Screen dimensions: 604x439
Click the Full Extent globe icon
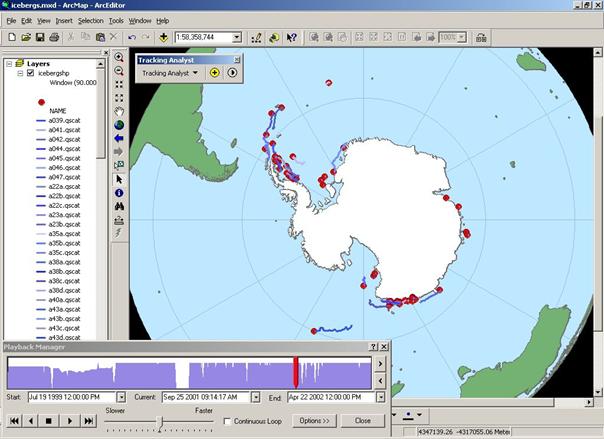(x=120, y=124)
